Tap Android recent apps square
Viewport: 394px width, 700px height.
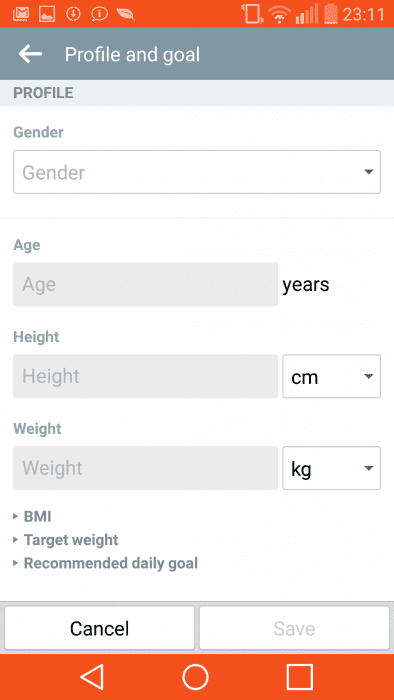click(x=300, y=677)
